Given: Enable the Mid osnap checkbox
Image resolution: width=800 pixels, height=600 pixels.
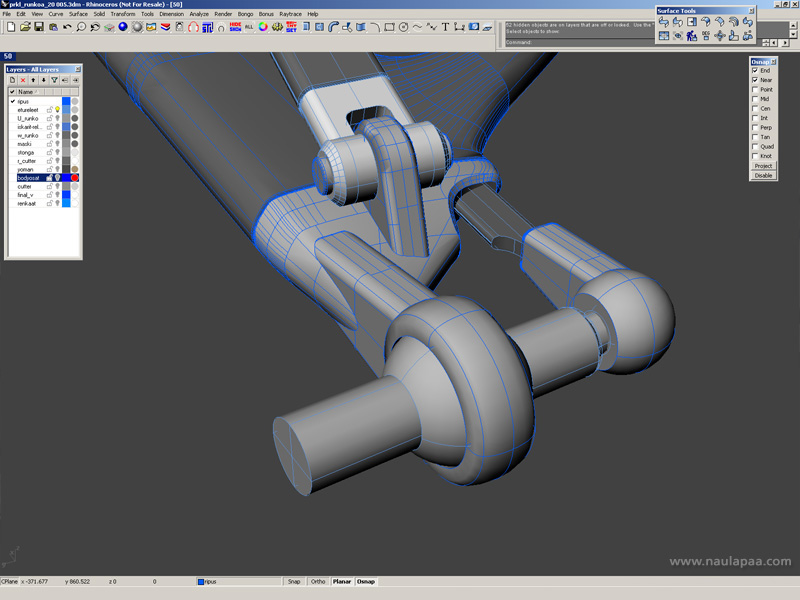Looking at the screenshot, I should click(755, 99).
